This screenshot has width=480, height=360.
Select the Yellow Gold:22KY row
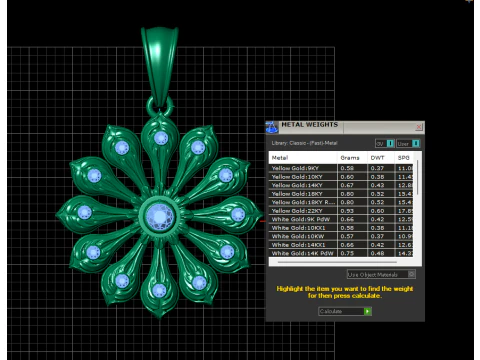pyautogui.click(x=341, y=211)
